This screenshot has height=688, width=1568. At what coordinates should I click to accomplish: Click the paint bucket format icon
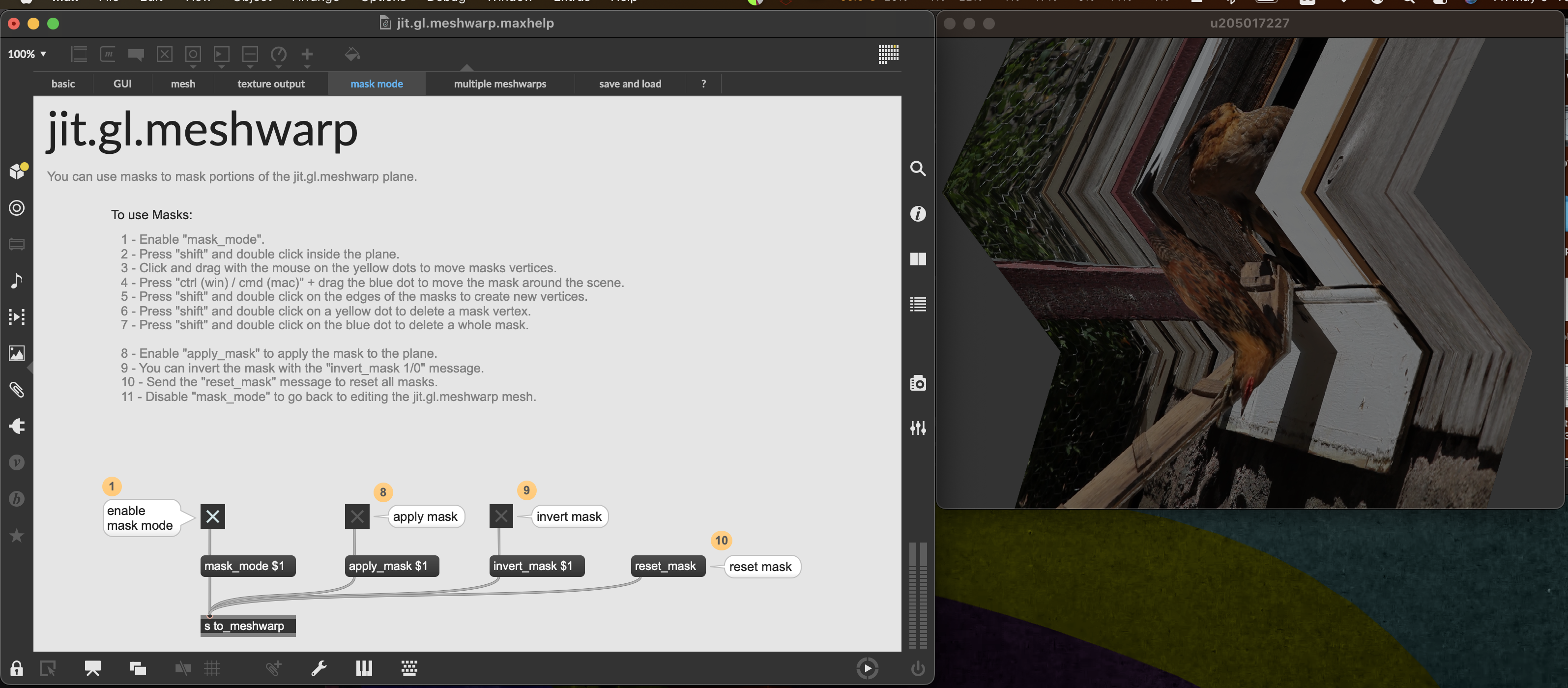tap(352, 54)
